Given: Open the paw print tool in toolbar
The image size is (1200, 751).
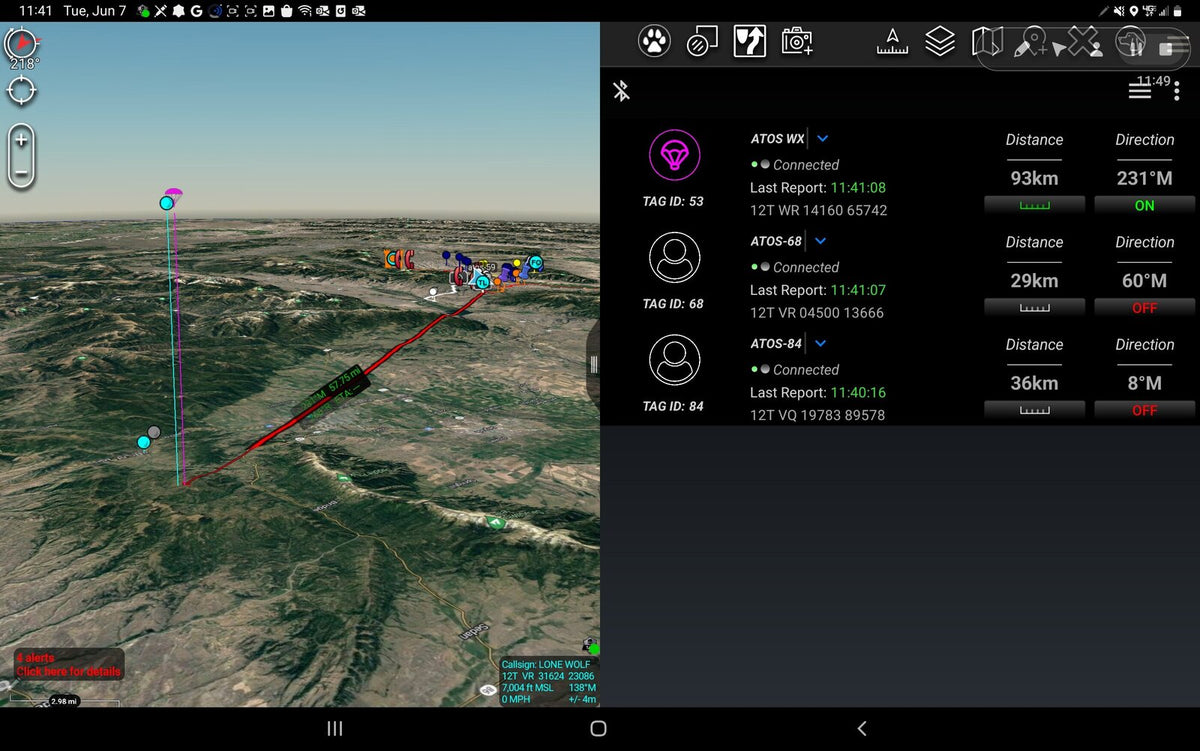Looking at the screenshot, I should pyautogui.click(x=654, y=41).
